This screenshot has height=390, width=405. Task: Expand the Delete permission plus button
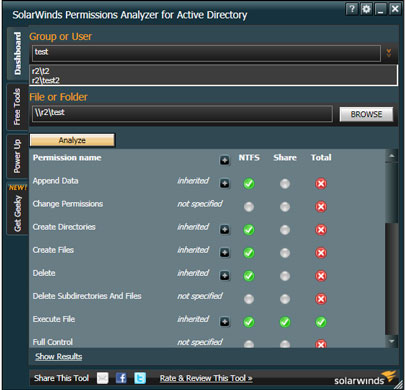tap(225, 276)
